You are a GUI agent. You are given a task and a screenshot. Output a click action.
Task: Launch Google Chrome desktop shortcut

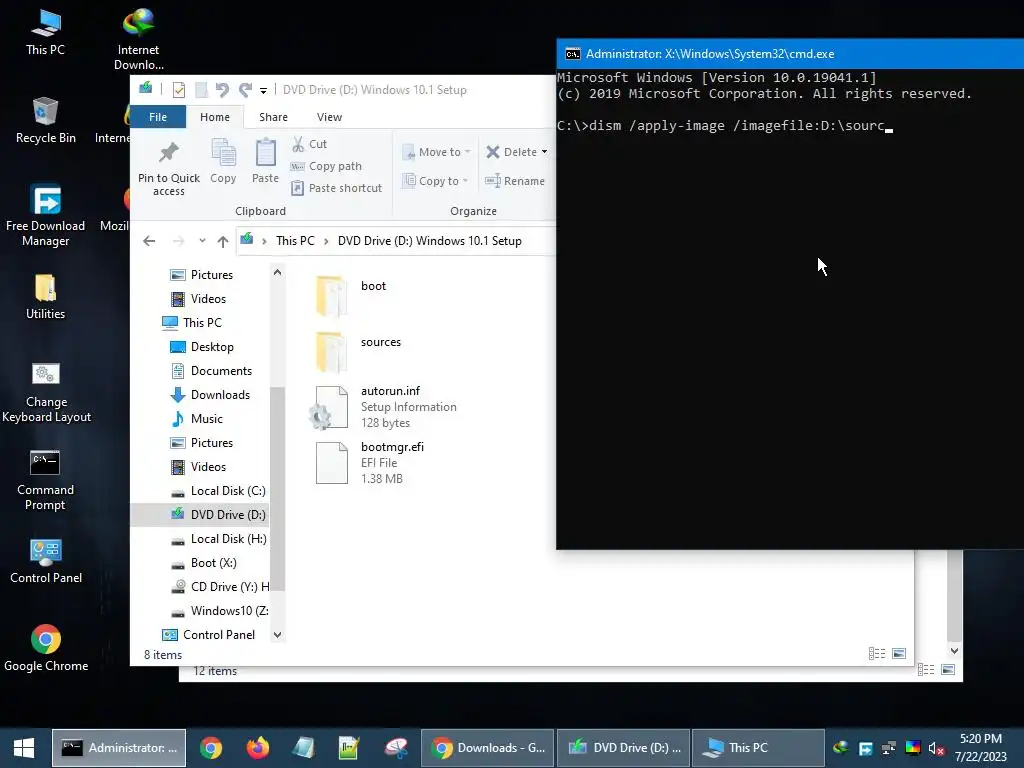point(46,648)
